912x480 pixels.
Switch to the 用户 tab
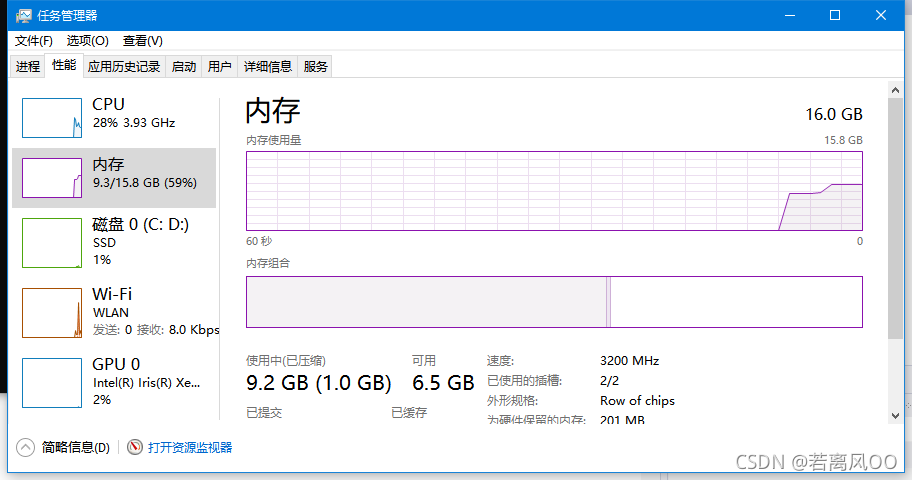pos(220,66)
